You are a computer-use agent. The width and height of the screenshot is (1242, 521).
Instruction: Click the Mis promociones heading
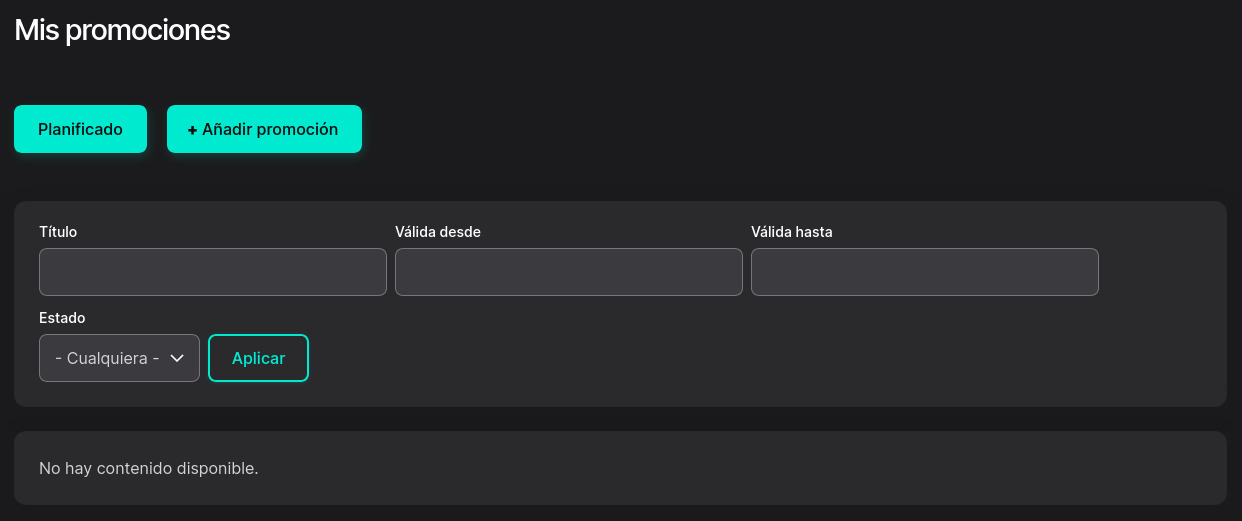point(122,30)
